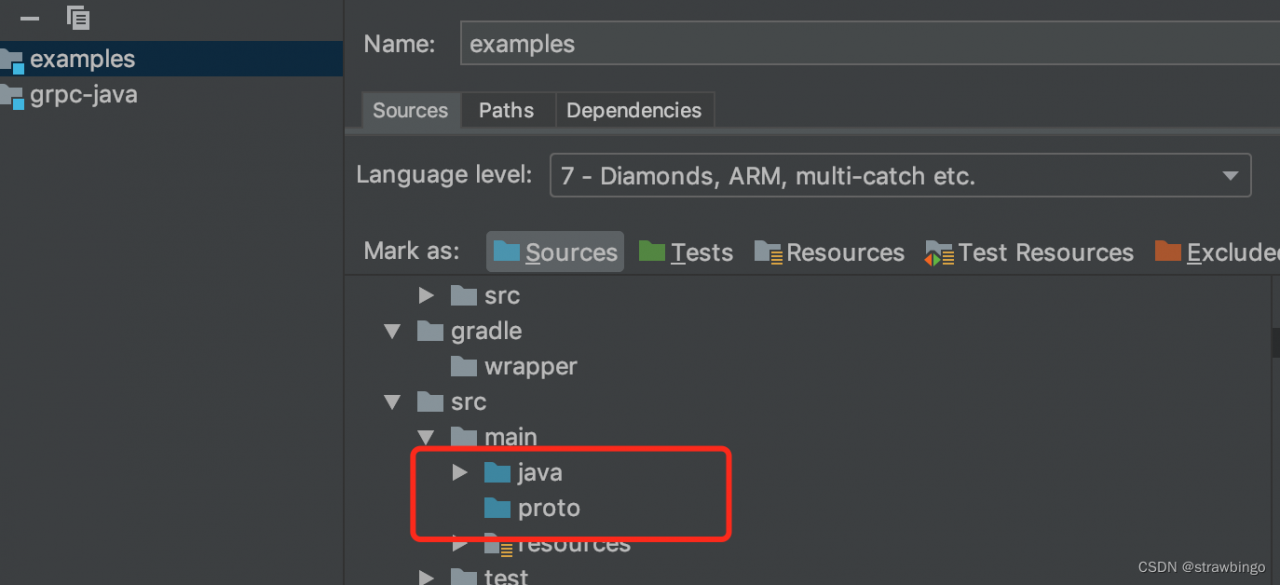The image size is (1280, 585).
Task: Expand the resources folder node
Action: [460, 543]
